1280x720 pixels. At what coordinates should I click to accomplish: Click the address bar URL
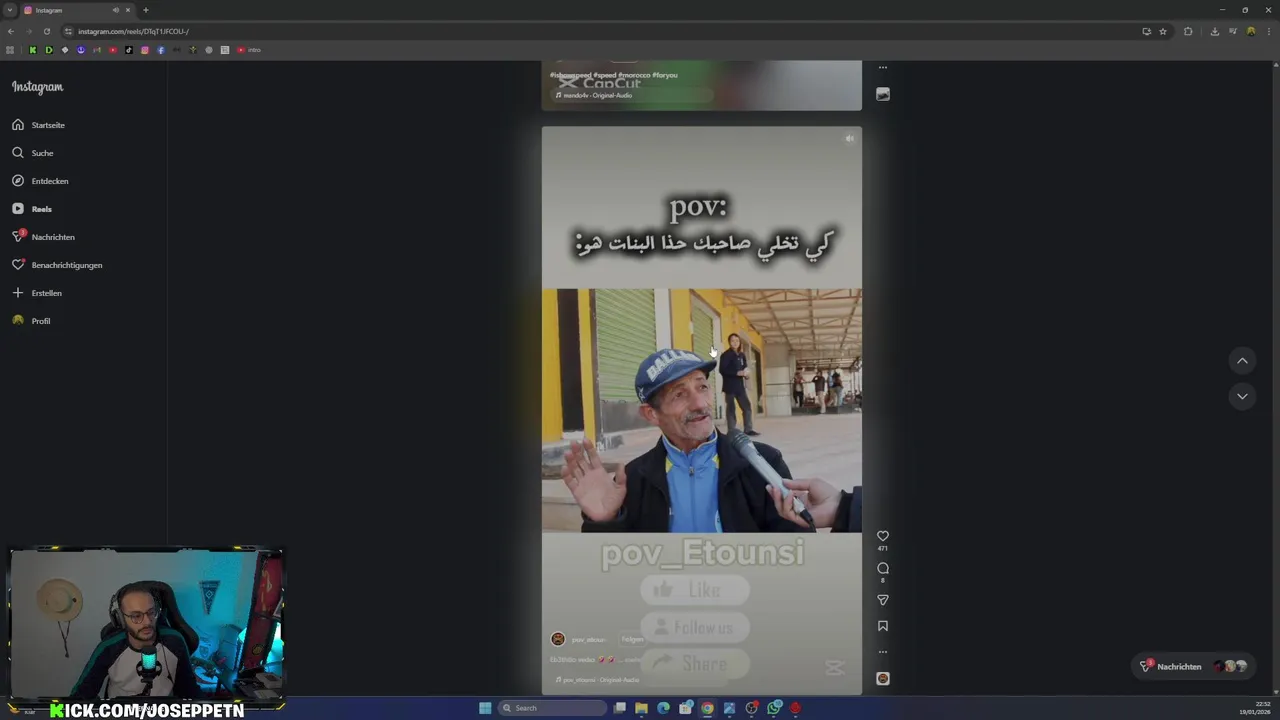[x=133, y=31]
